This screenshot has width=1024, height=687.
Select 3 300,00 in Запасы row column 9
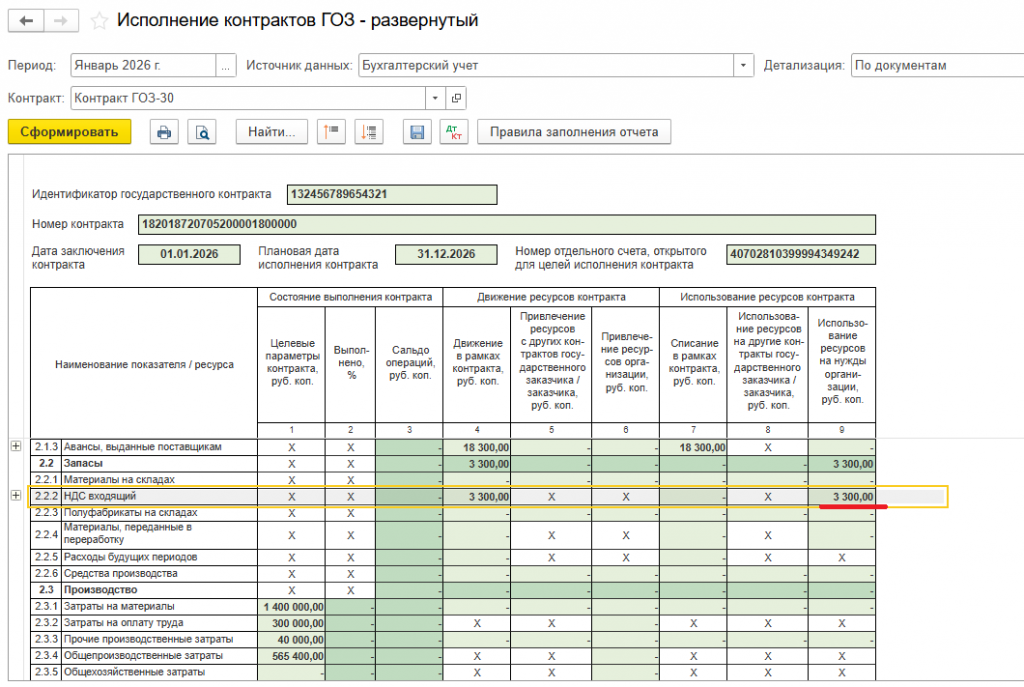[842, 464]
